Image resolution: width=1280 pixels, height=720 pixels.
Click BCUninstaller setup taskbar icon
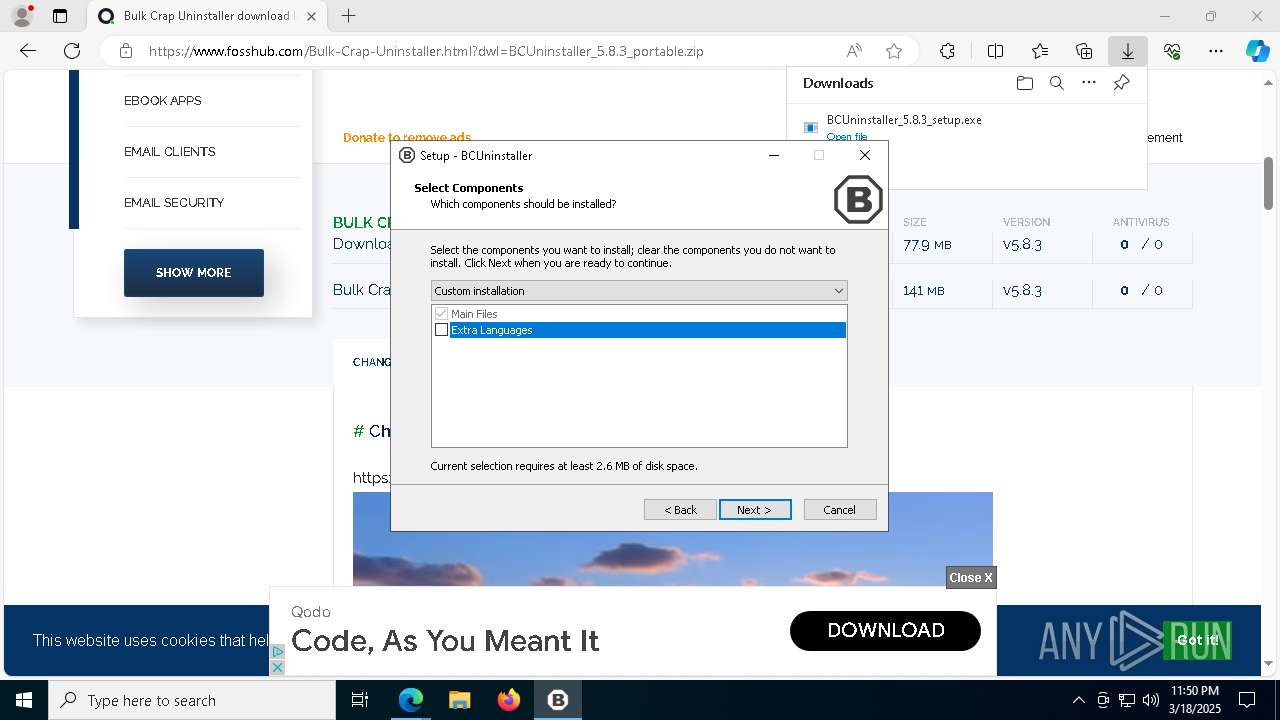pyautogui.click(x=558, y=700)
